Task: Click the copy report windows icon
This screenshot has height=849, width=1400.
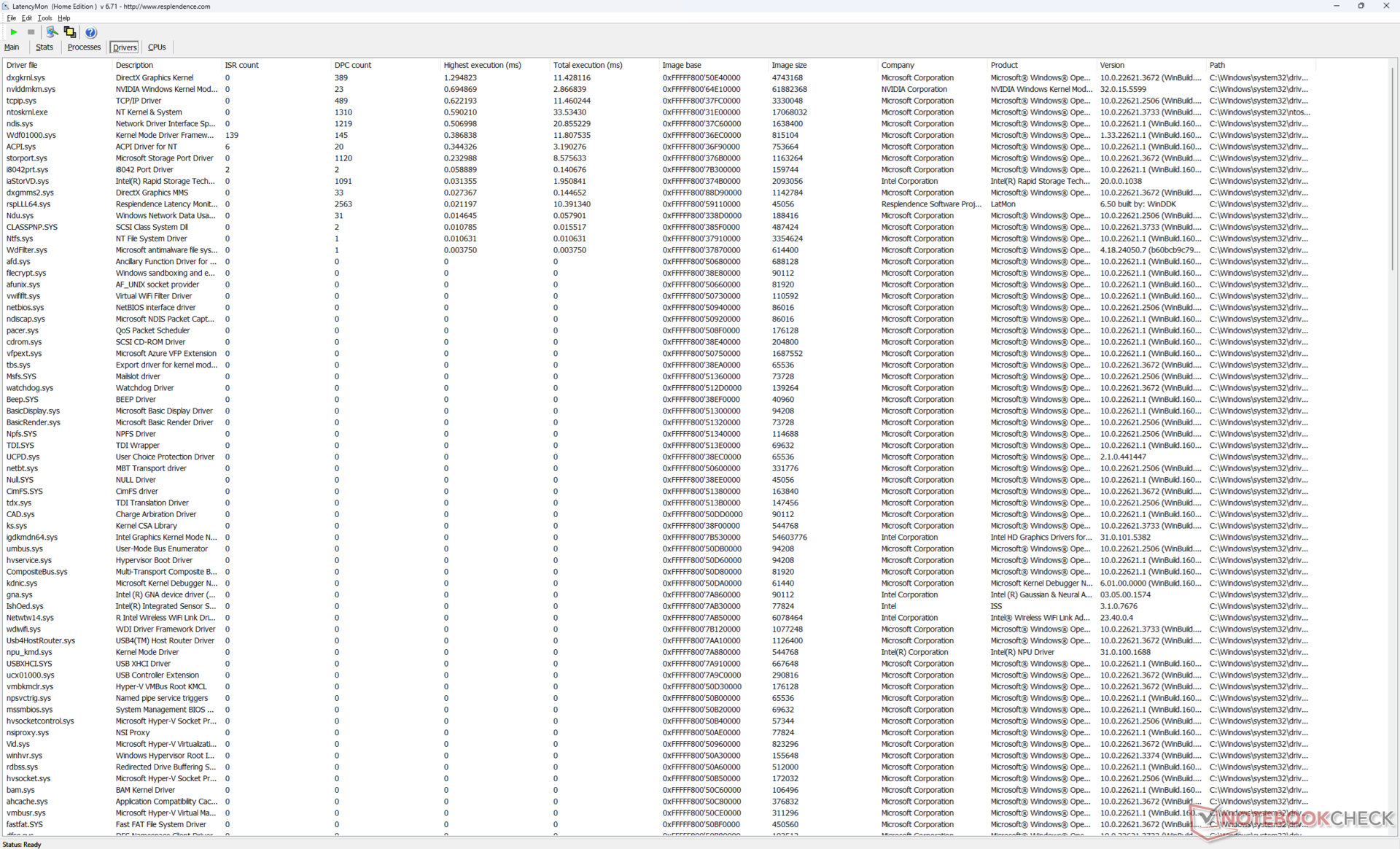Action: [x=70, y=32]
